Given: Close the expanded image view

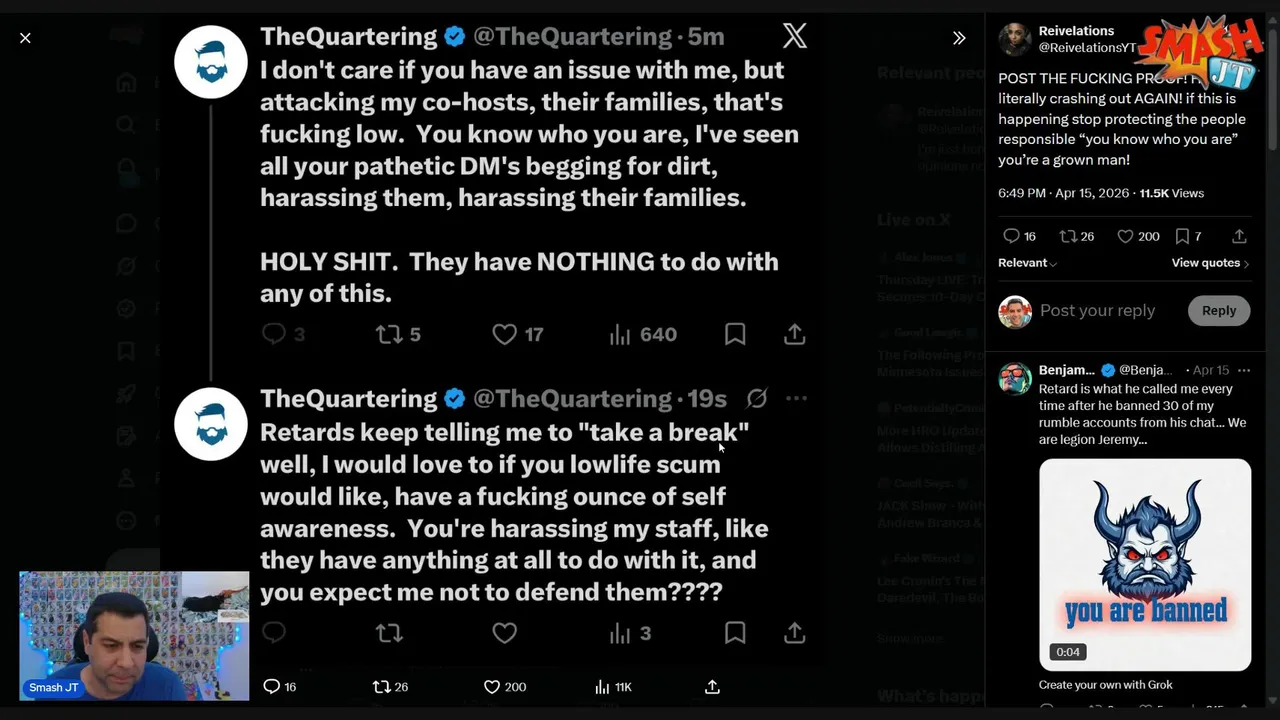Looking at the screenshot, I should pyautogui.click(x=25, y=38).
